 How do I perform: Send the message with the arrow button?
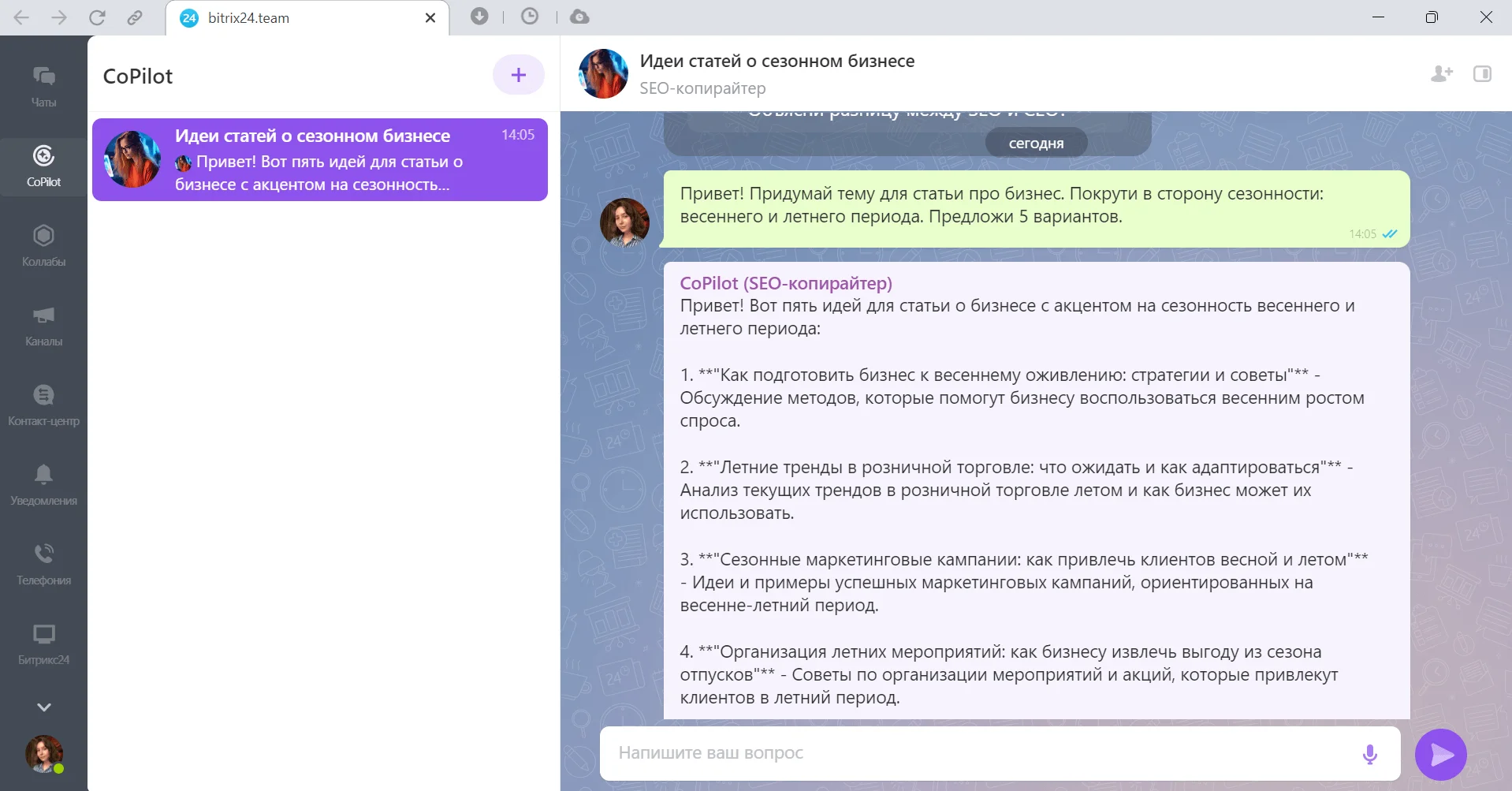[x=1441, y=754]
